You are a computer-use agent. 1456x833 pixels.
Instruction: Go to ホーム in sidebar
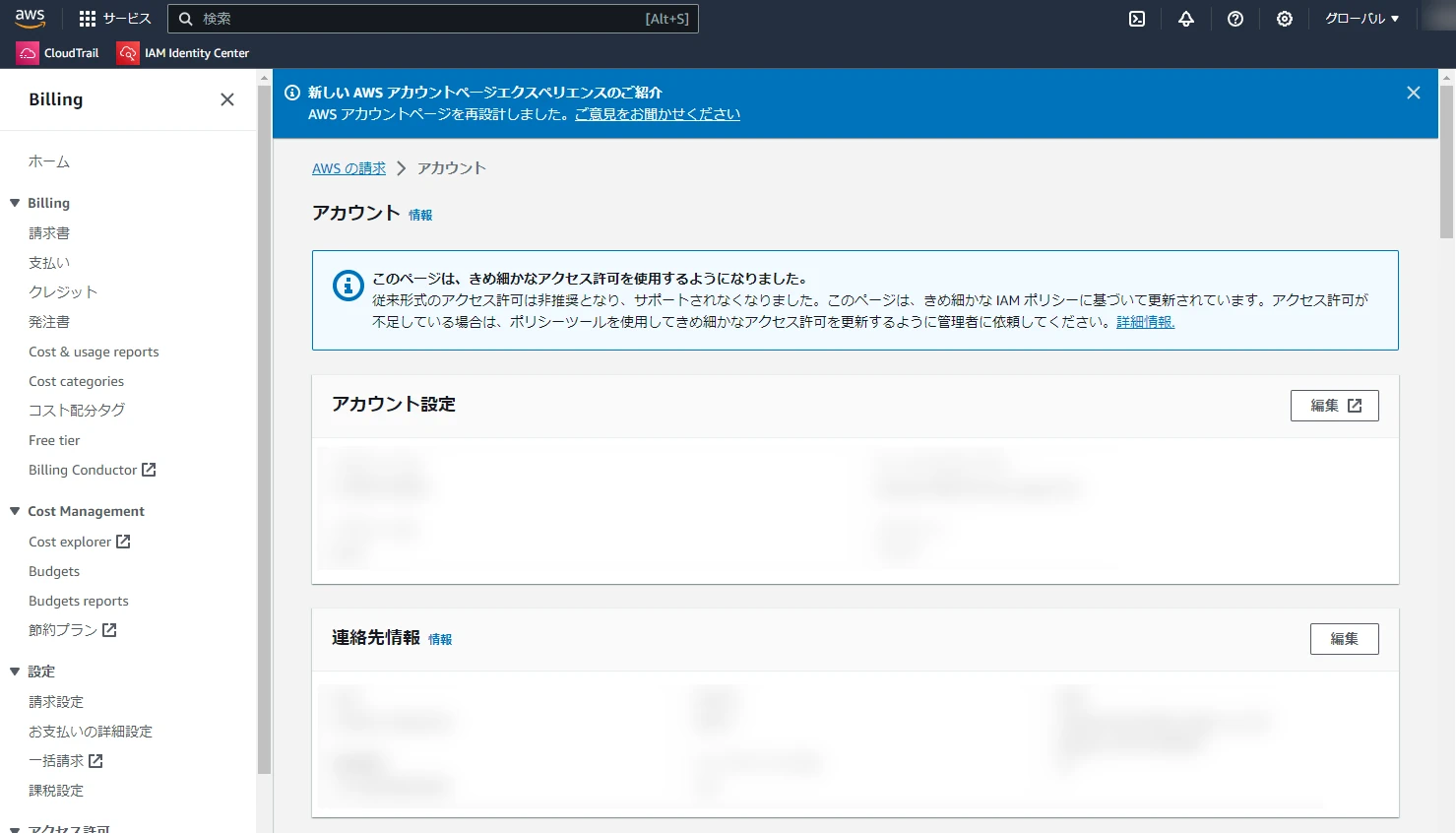tap(49, 161)
